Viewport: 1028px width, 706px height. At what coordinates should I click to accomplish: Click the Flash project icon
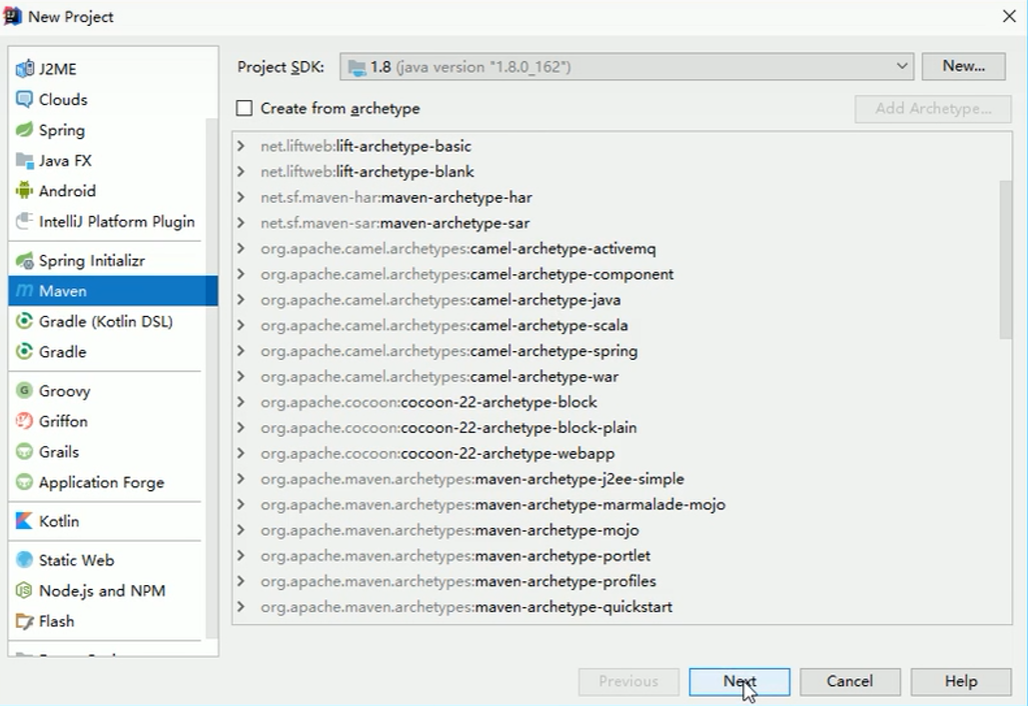click(x=24, y=621)
